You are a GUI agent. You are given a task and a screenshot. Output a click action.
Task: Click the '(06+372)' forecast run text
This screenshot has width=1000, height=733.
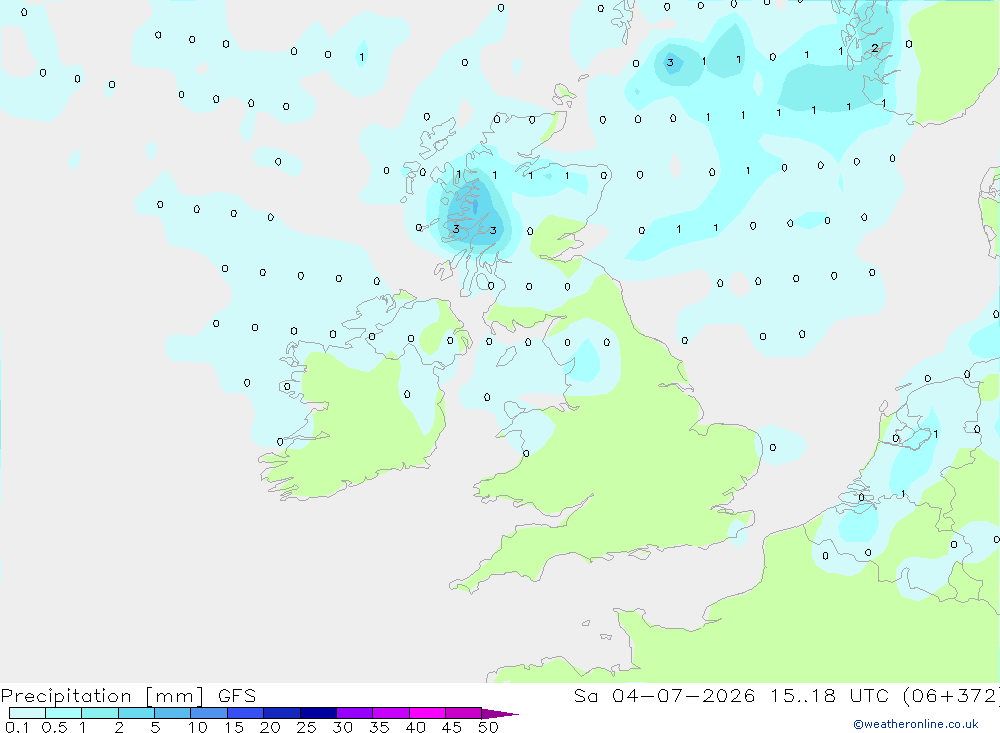(x=952, y=696)
